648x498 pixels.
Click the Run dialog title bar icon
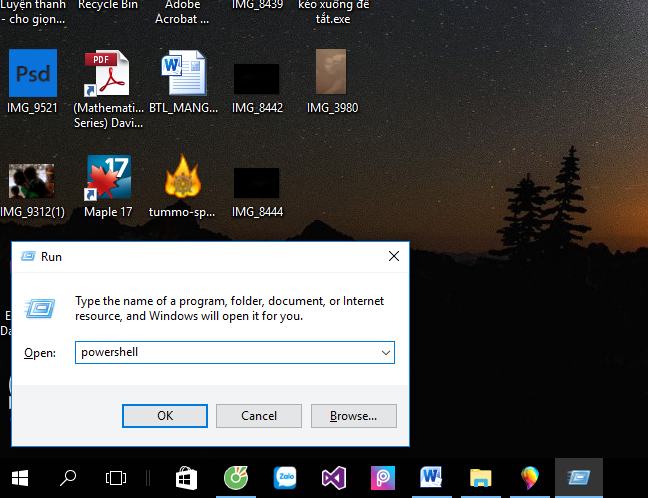tap(28, 256)
